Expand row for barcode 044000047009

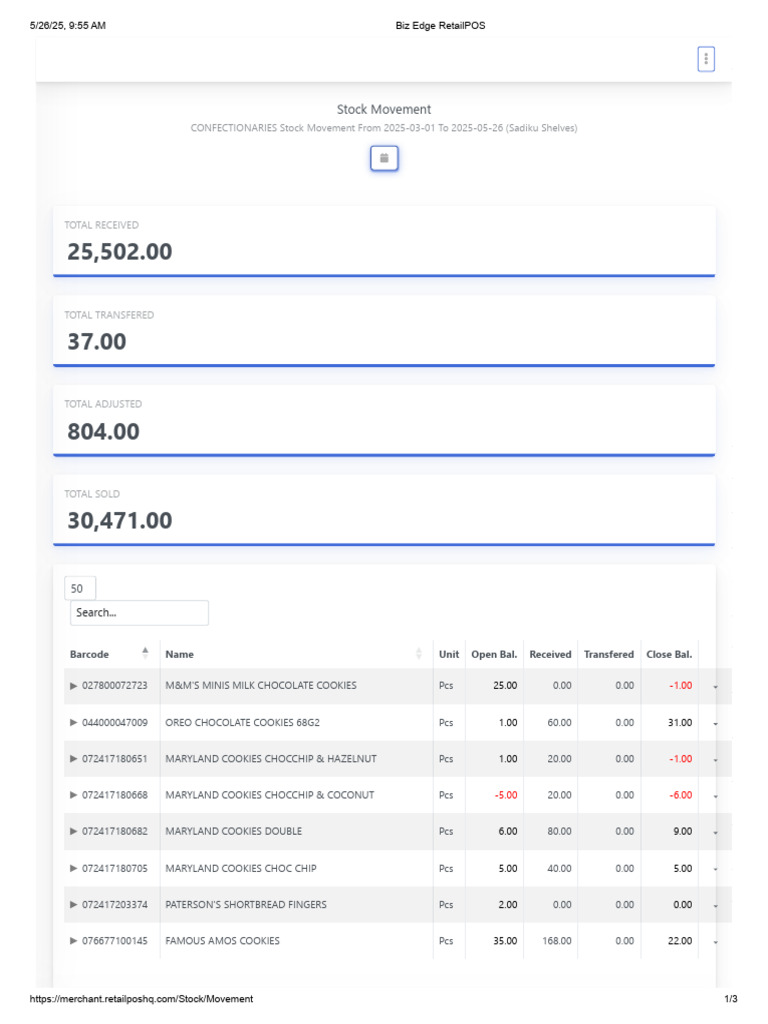pos(73,722)
